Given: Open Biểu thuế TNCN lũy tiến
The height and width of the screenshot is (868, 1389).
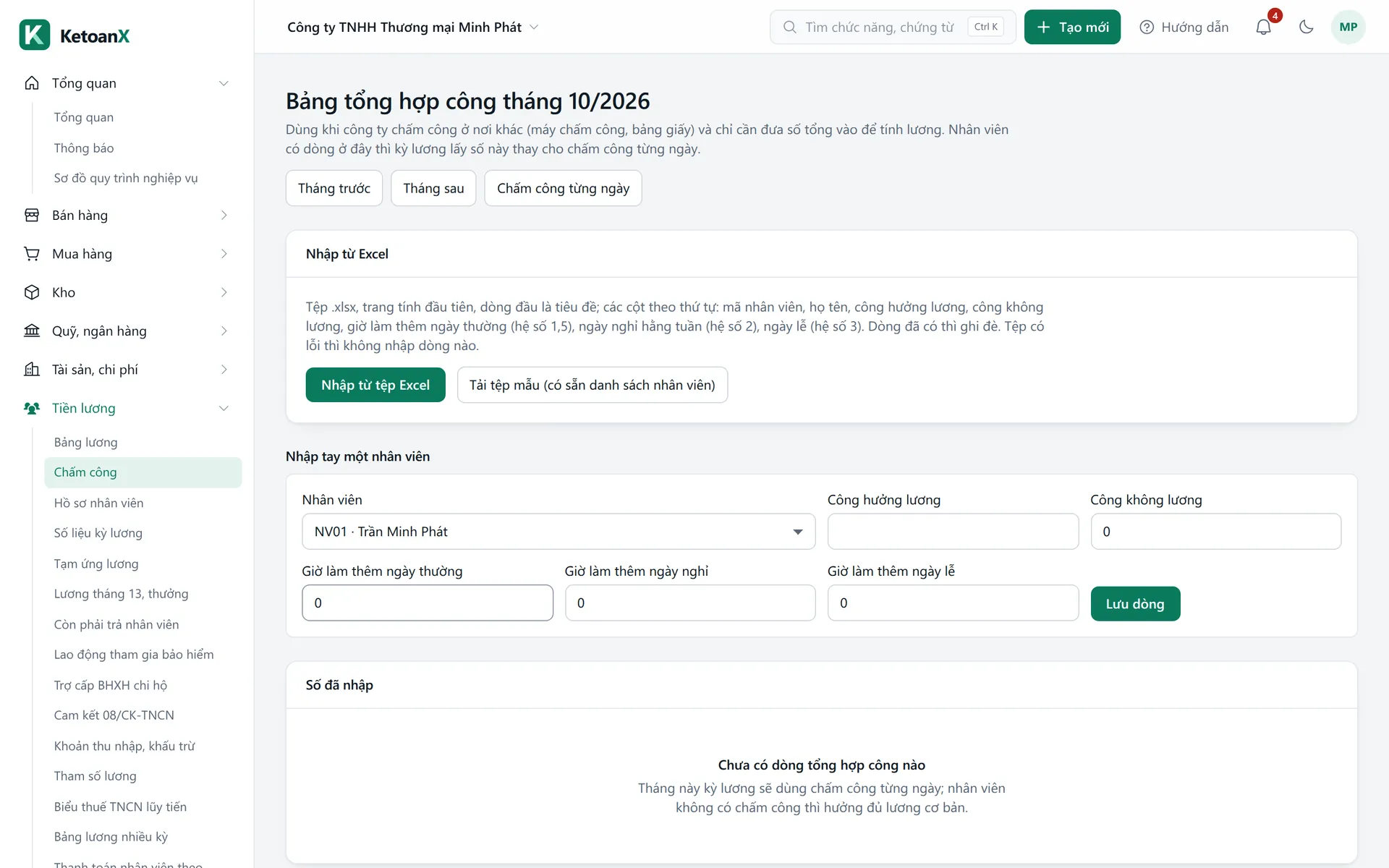Looking at the screenshot, I should pos(120,807).
